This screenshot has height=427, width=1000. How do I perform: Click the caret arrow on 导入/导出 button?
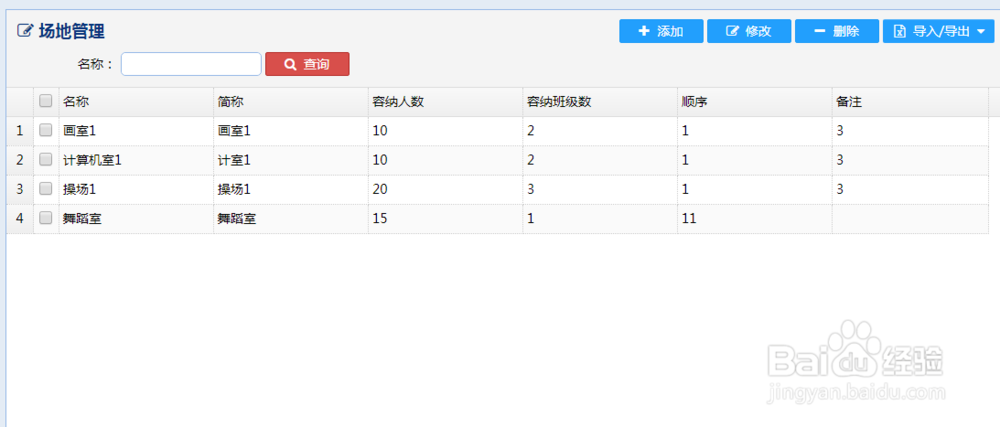(982, 32)
